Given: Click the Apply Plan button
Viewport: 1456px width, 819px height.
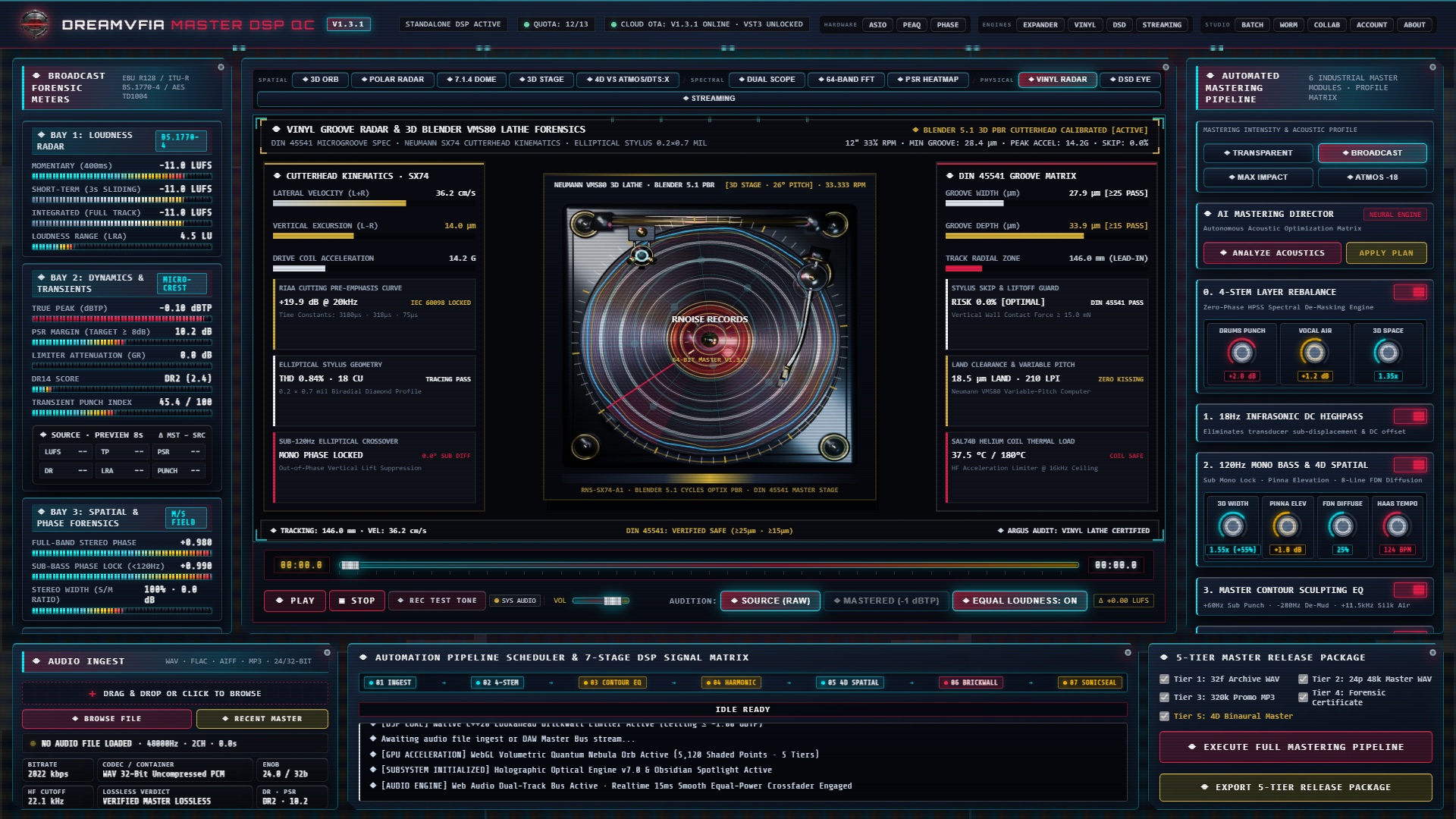Looking at the screenshot, I should click(x=1385, y=253).
